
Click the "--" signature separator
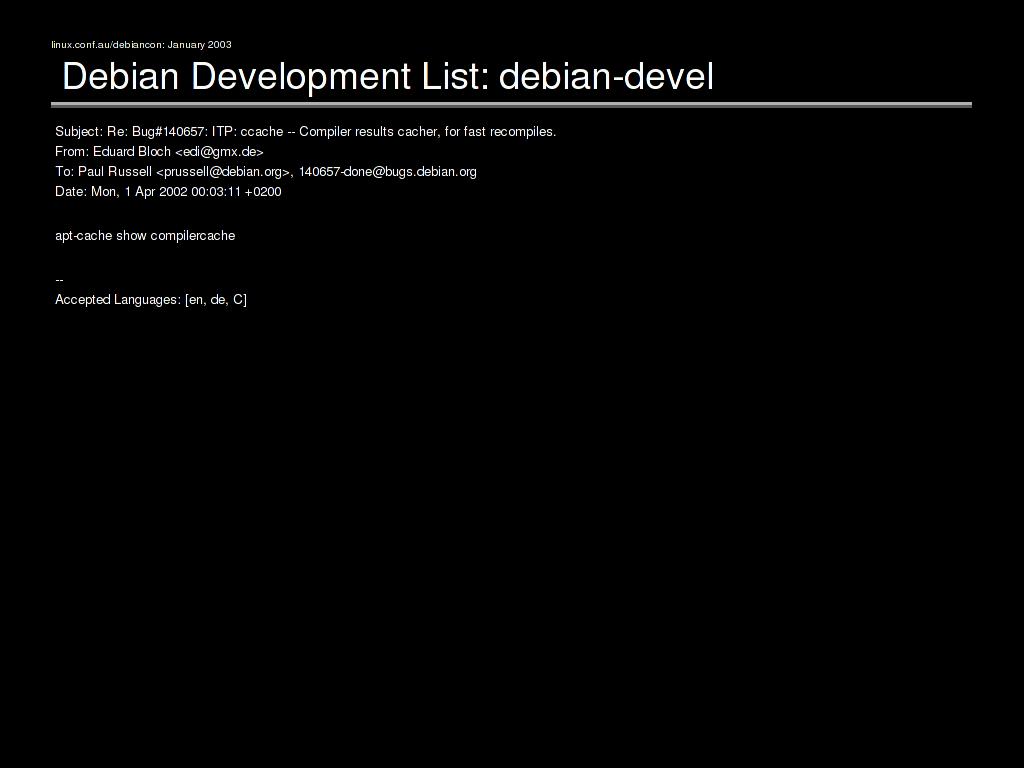pos(60,280)
